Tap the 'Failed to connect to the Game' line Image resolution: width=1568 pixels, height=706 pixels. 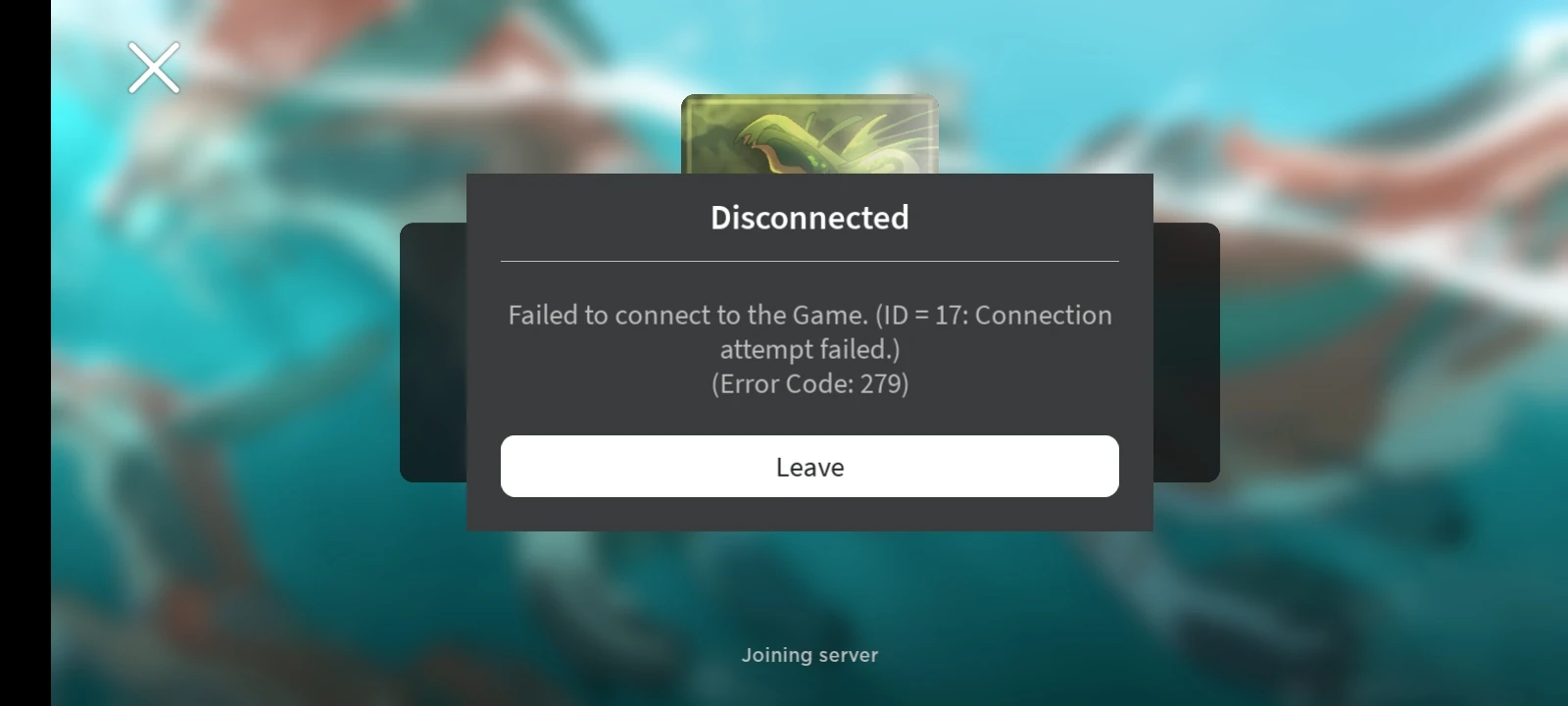click(x=688, y=315)
